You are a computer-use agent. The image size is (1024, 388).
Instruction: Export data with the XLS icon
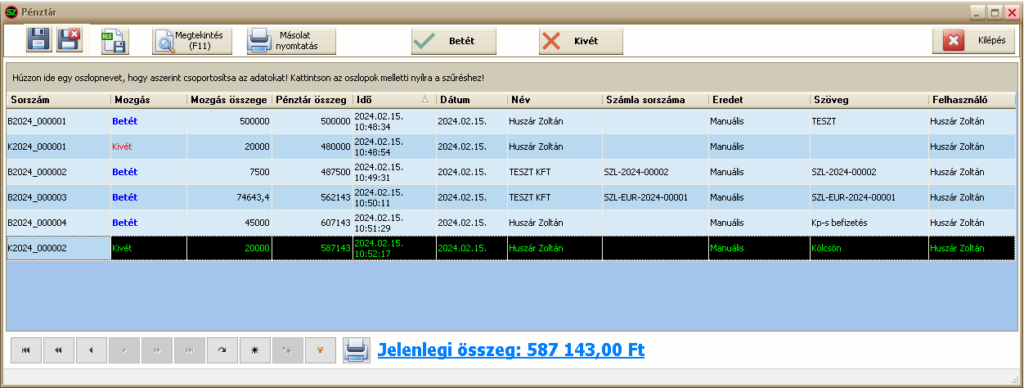114,40
